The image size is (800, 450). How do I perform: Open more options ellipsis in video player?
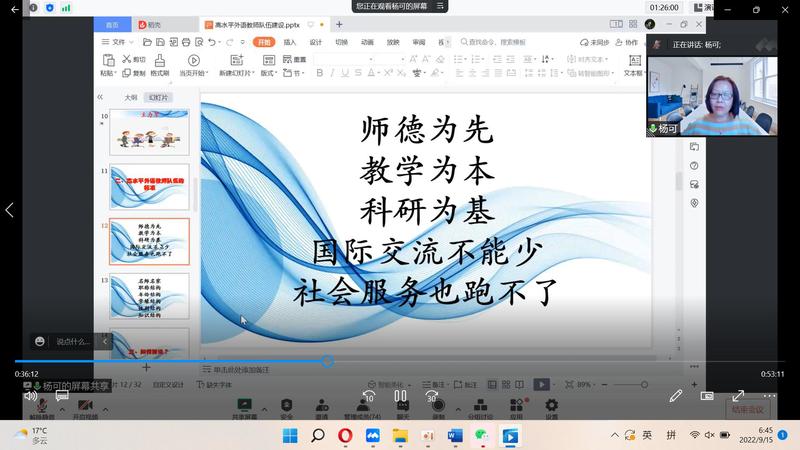pyautogui.click(x=770, y=397)
